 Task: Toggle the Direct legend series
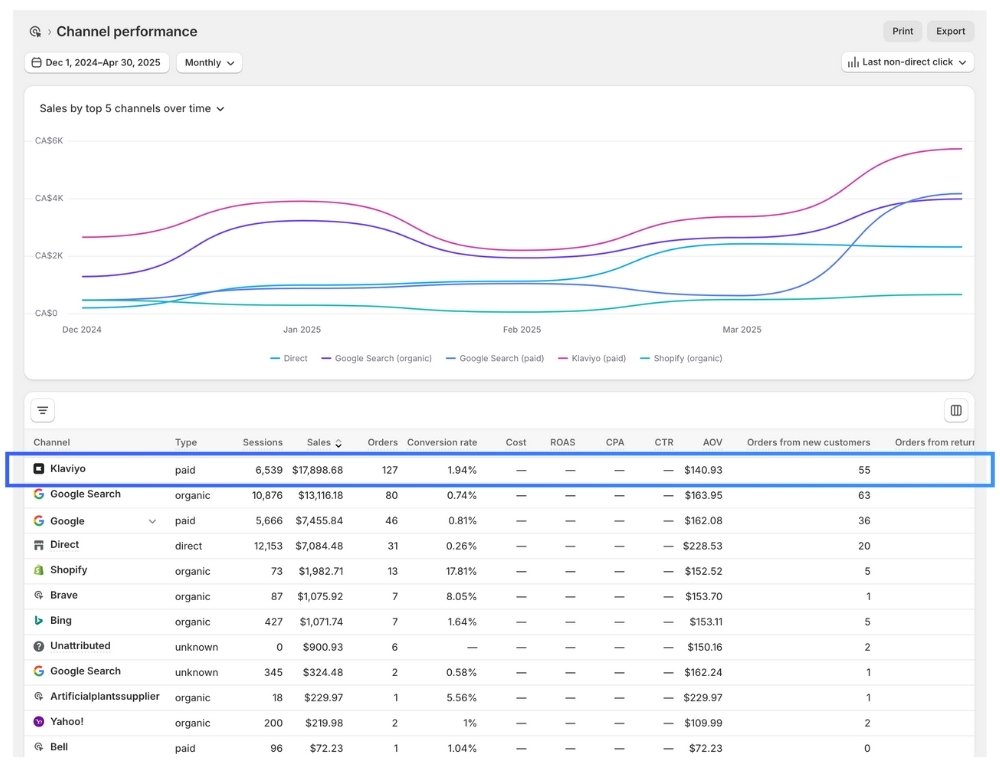coord(289,359)
